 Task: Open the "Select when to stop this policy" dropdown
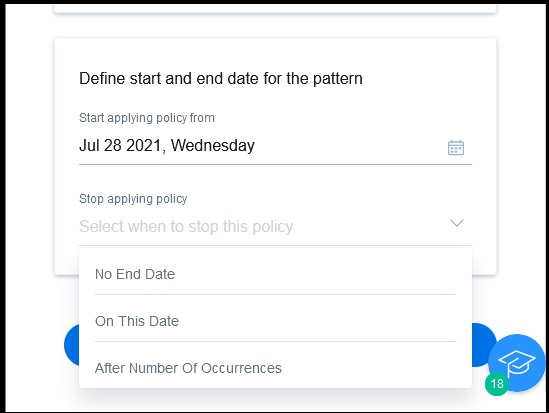point(275,226)
